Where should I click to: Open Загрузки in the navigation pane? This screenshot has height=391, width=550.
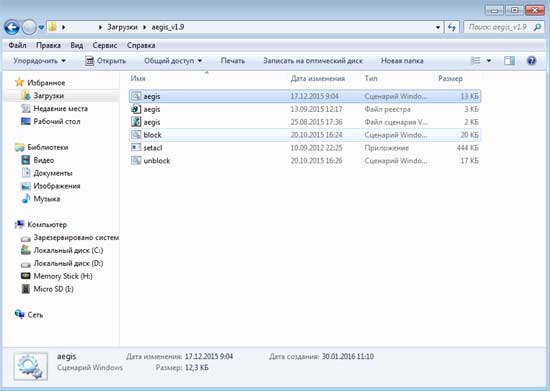[x=49, y=96]
